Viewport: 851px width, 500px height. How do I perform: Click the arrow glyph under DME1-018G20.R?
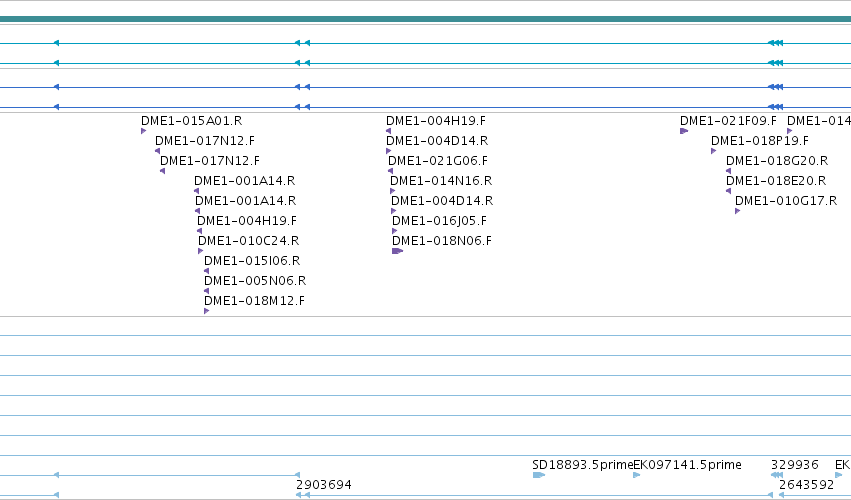(728, 171)
